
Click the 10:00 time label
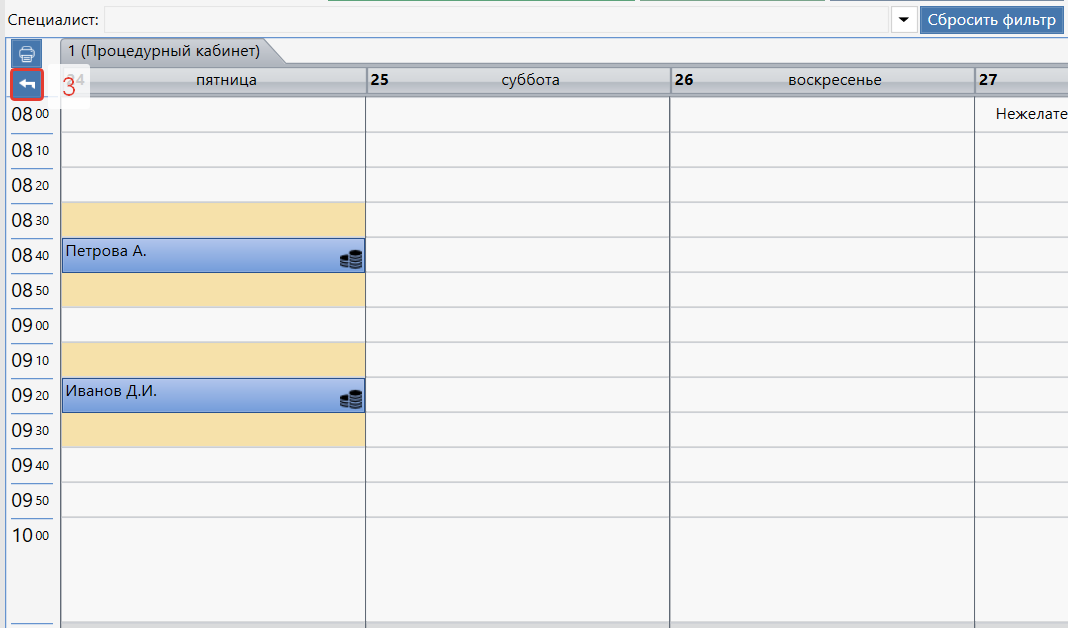[30, 536]
